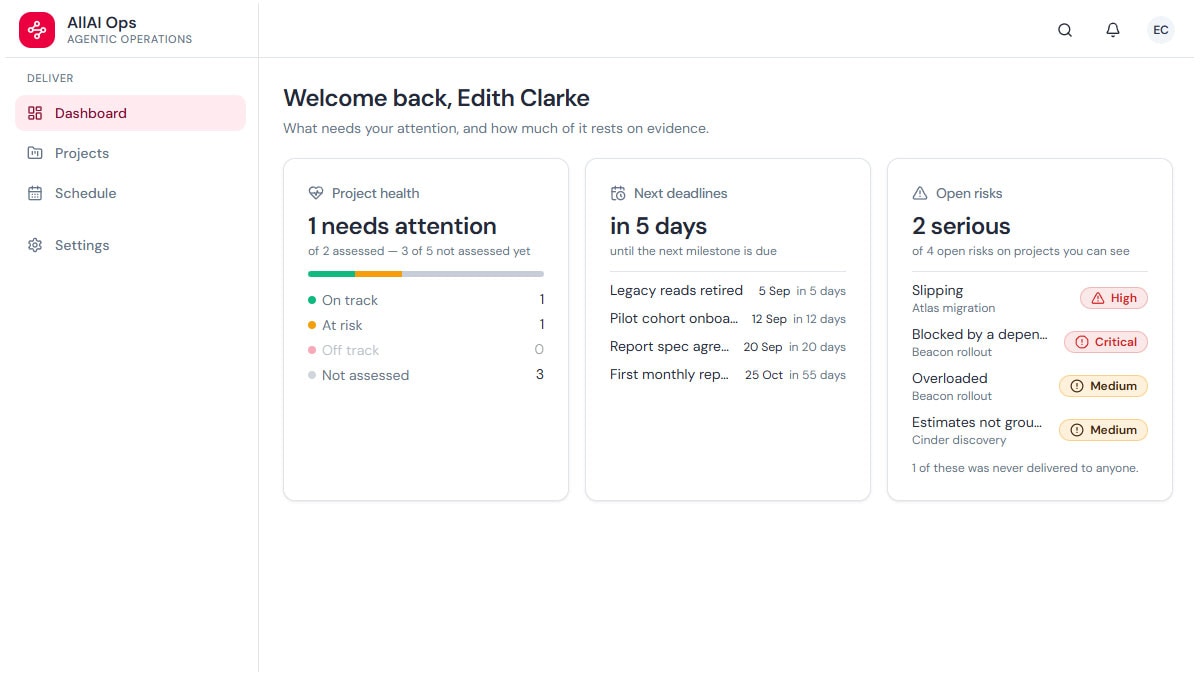Open Projects in the sidebar
Screen dimensions: 1200x700
click(x=130, y=153)
